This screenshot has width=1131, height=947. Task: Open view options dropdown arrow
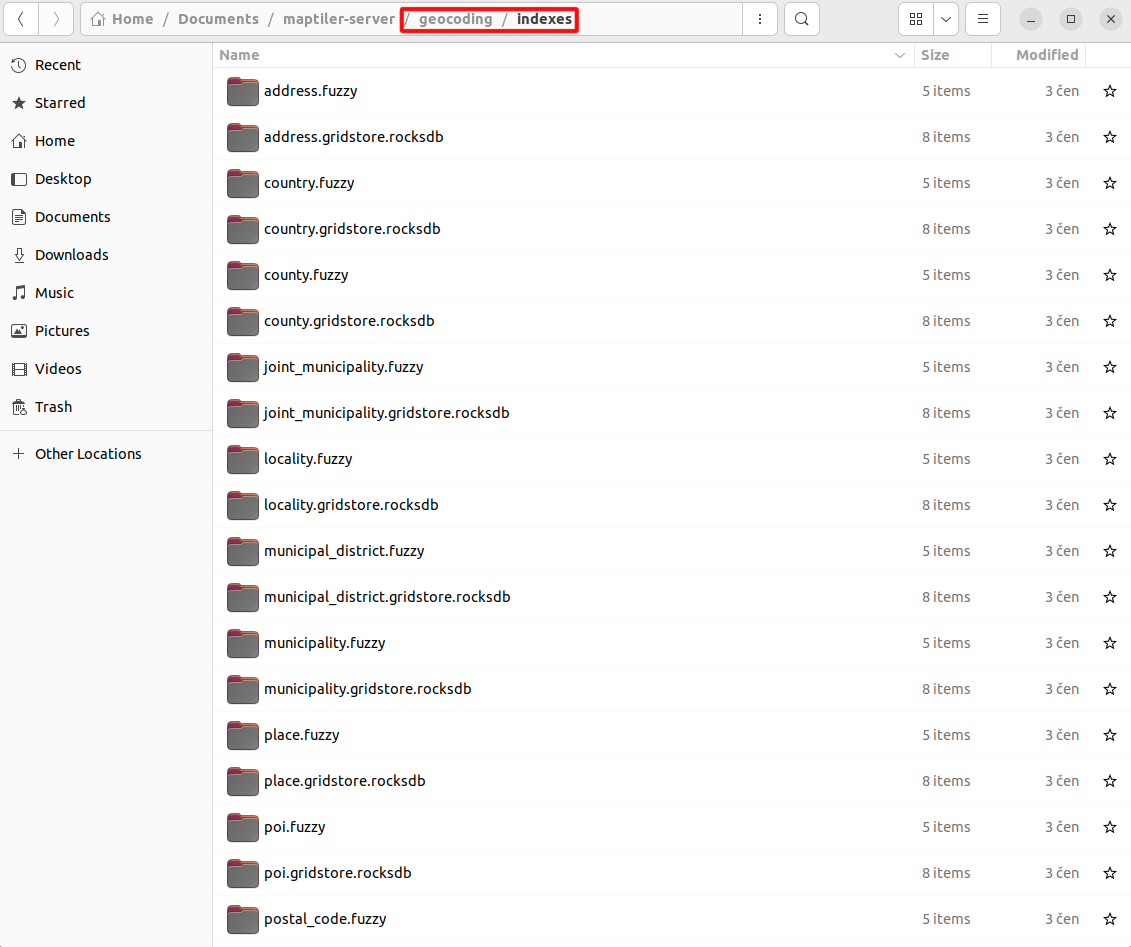point(946,19)
